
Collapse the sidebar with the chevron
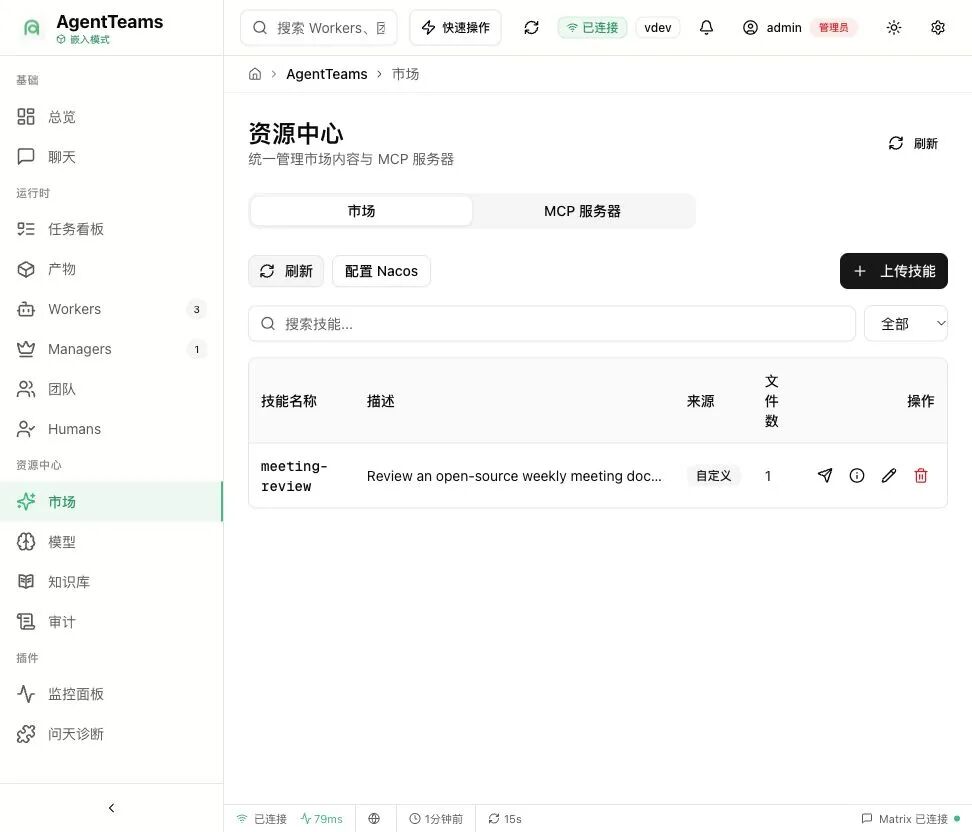112,808
